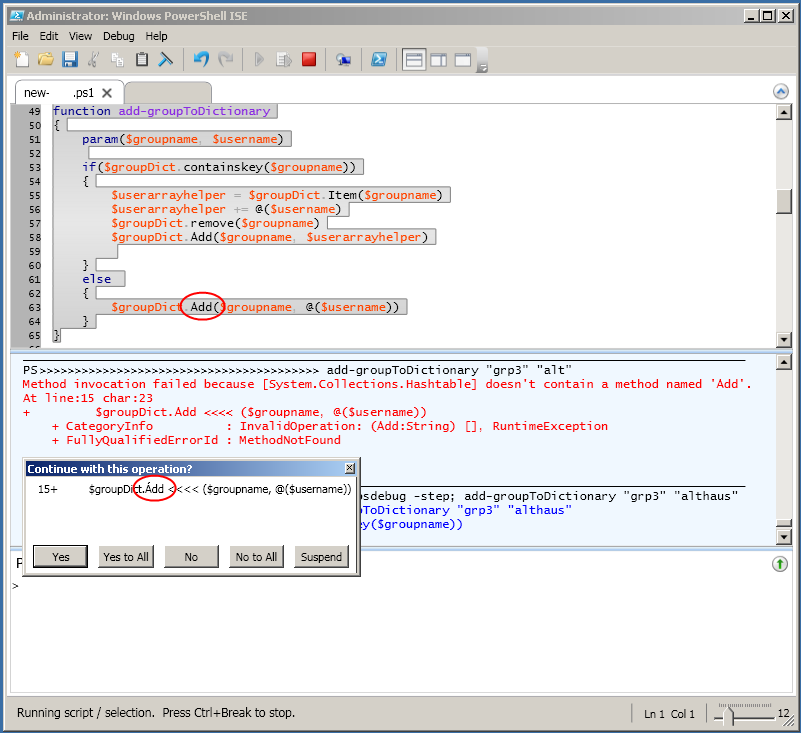
Task: Click the $groupDict.remove($groupname) line
Action: pyautogui.click(x=215, y=223)
